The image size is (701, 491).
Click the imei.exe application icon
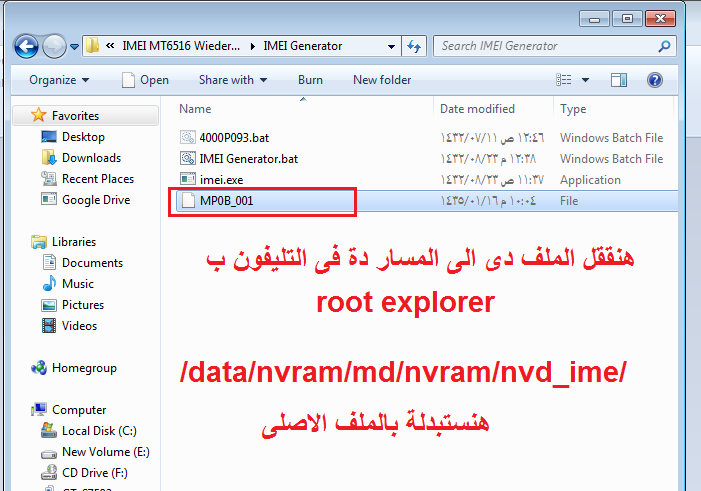(187, 179)
